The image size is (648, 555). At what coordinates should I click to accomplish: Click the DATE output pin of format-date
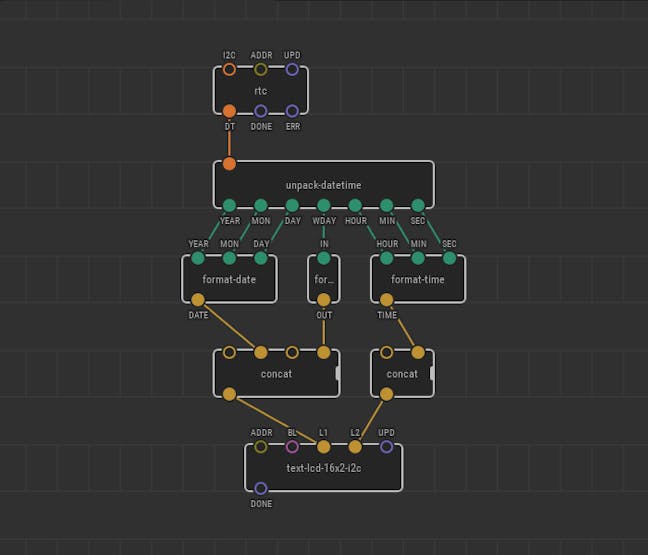198,300
